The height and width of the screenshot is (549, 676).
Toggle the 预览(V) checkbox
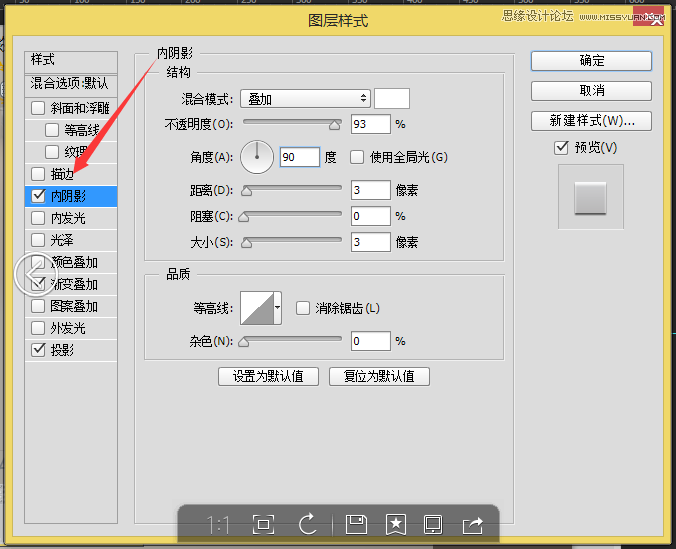[x=561, y=148]
